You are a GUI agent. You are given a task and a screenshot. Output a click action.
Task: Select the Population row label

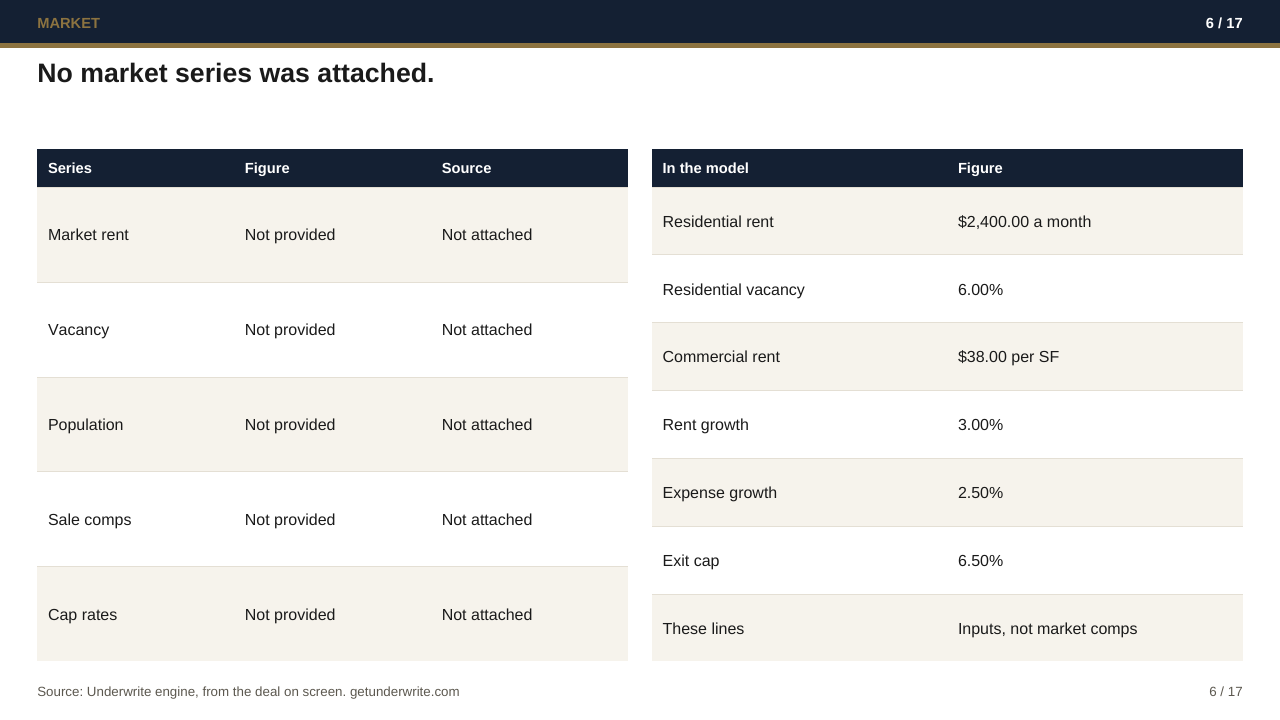click(85, 425)
